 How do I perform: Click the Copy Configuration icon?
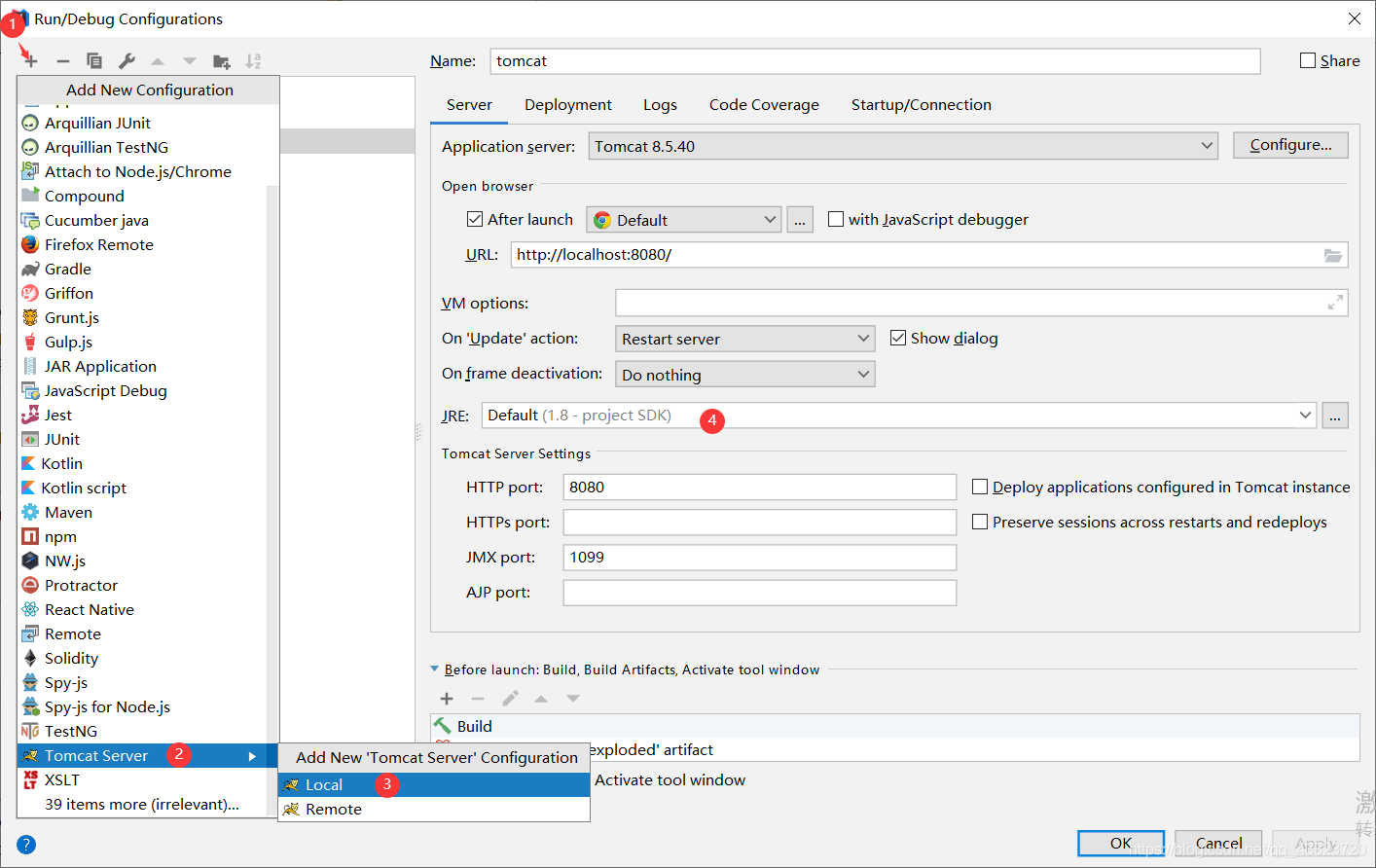94,61
